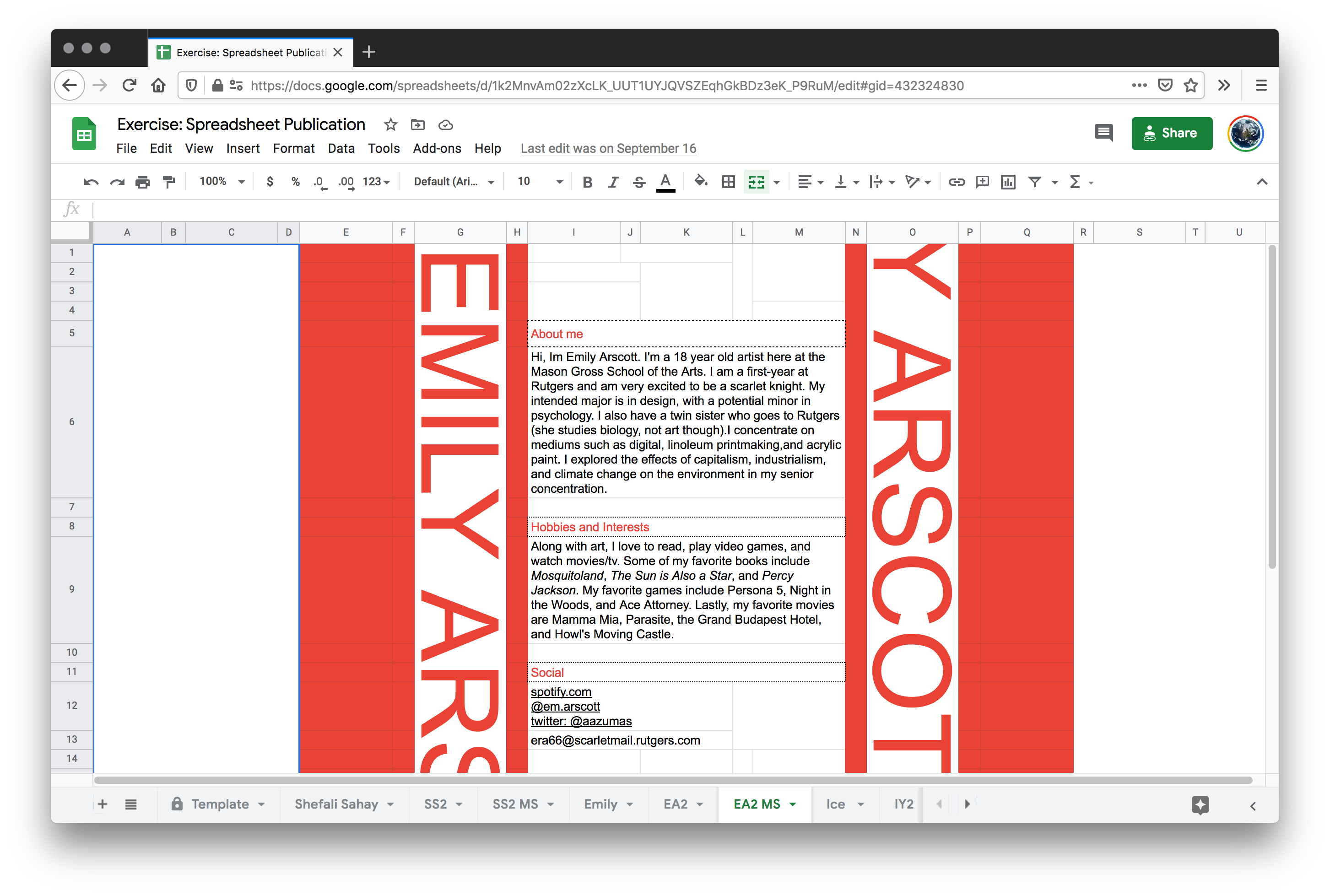Open vertical align dropdown
The image size is (1330, 896).
[x=846, y=182]
